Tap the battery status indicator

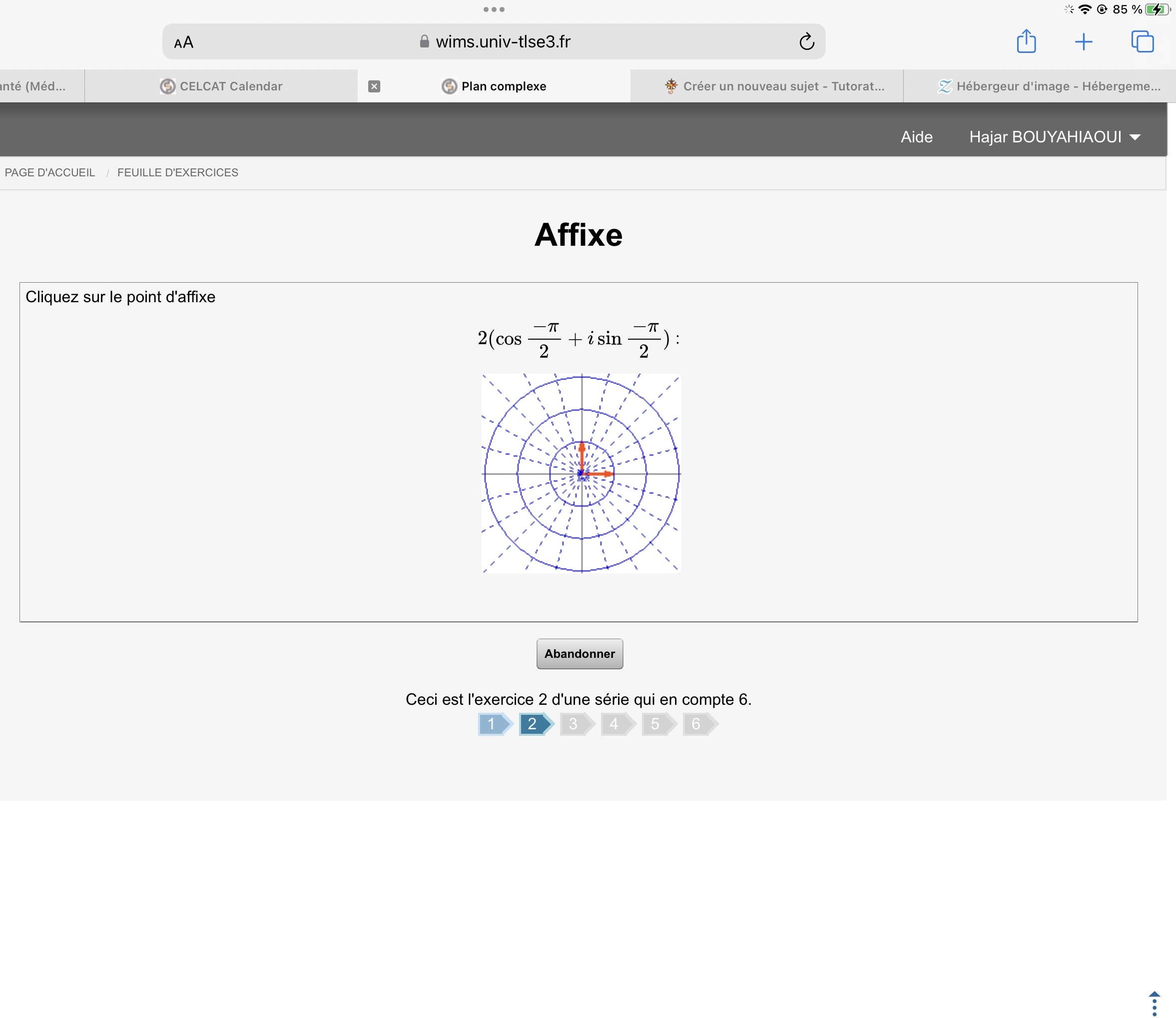point(1157,9)
